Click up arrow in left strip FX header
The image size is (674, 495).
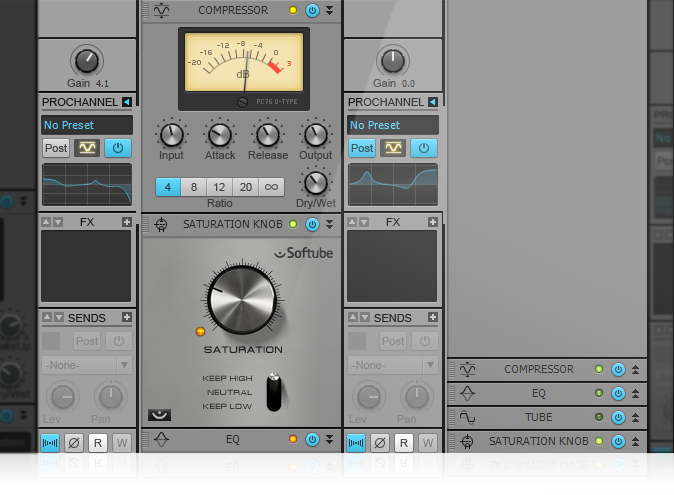(x=46, y=222)
